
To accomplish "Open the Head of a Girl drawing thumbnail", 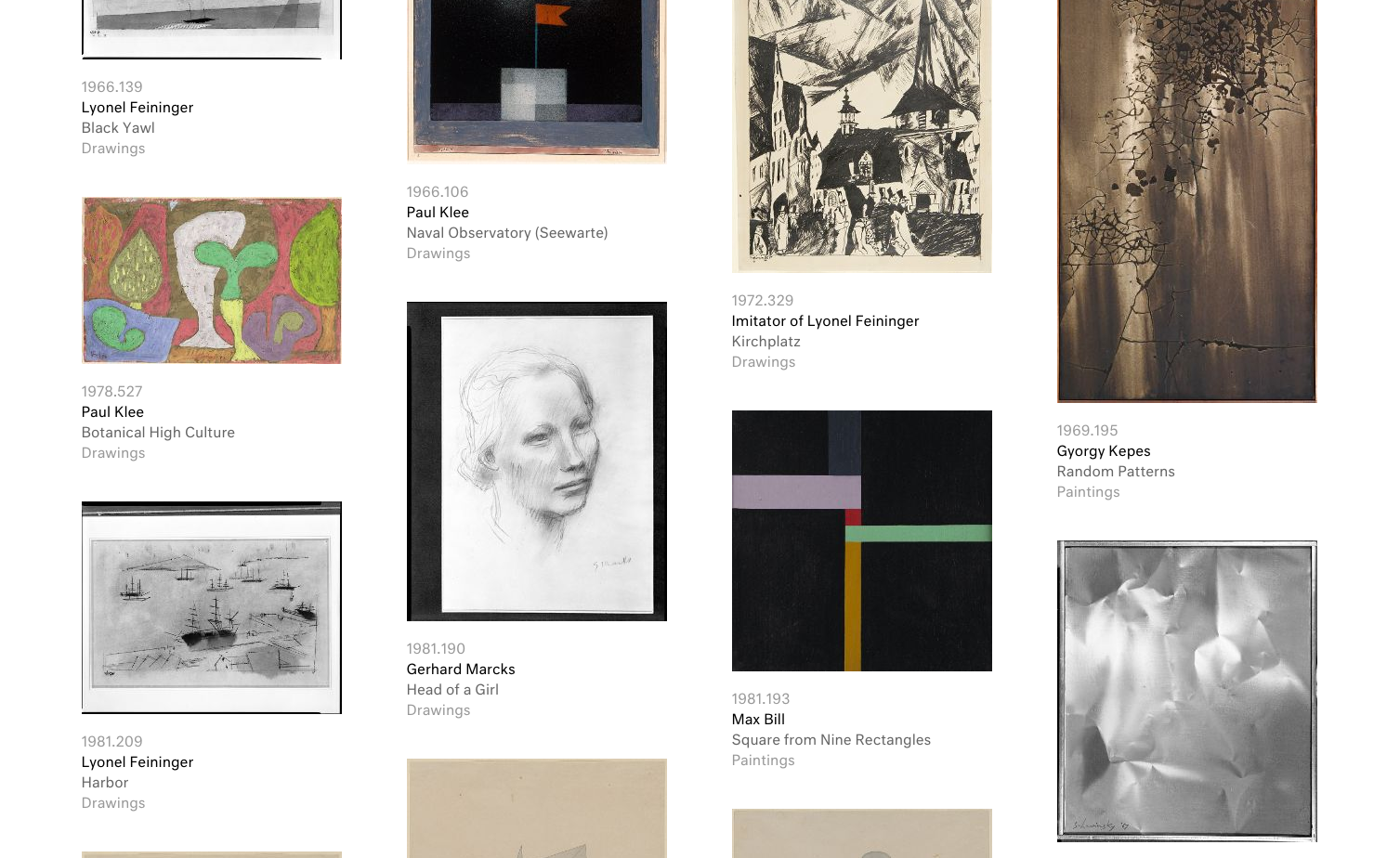I will pos(536,461).
